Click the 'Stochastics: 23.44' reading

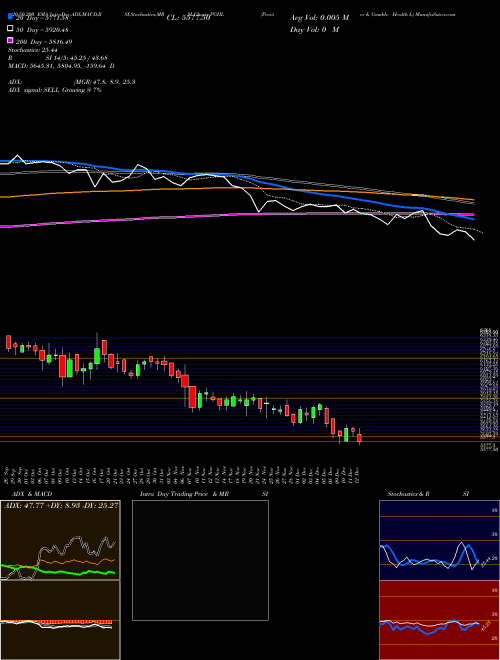tap(31, 50)
